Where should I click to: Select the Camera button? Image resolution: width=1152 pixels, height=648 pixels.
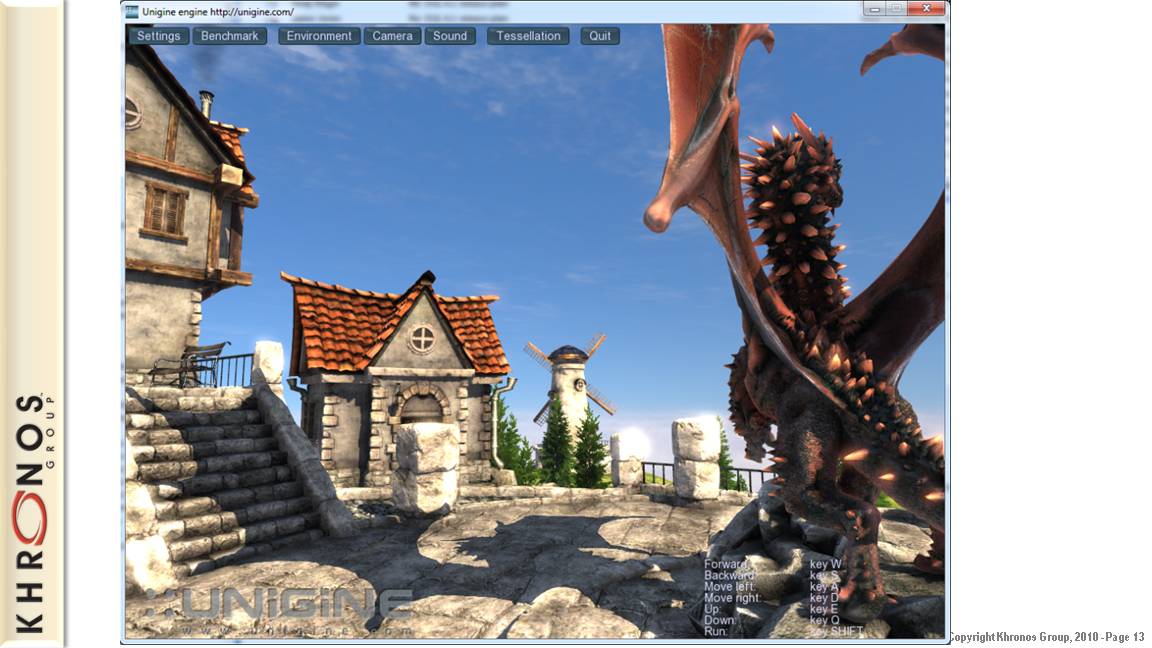click(392, 36)
